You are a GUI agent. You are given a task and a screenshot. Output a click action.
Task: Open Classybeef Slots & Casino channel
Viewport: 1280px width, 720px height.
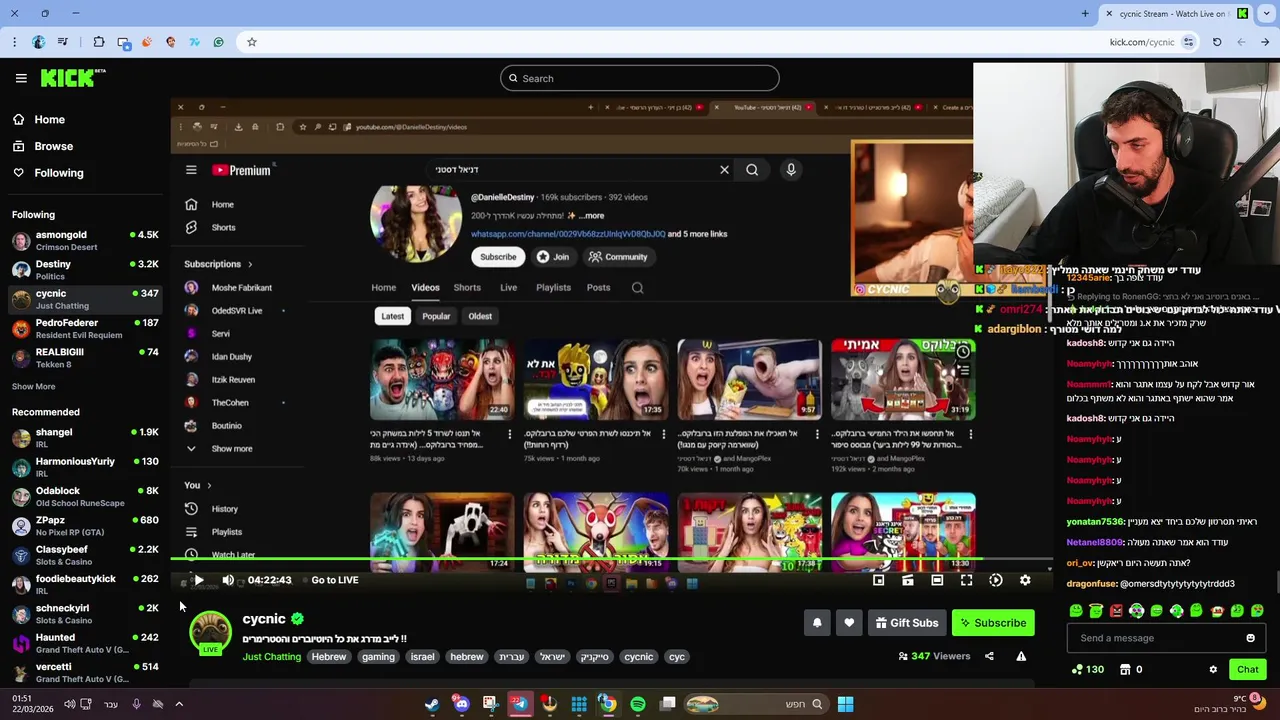[85, 555]
